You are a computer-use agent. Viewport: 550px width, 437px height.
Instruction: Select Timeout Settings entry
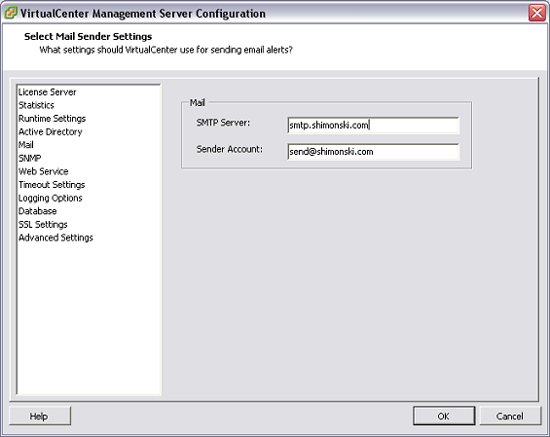point(52,185)
